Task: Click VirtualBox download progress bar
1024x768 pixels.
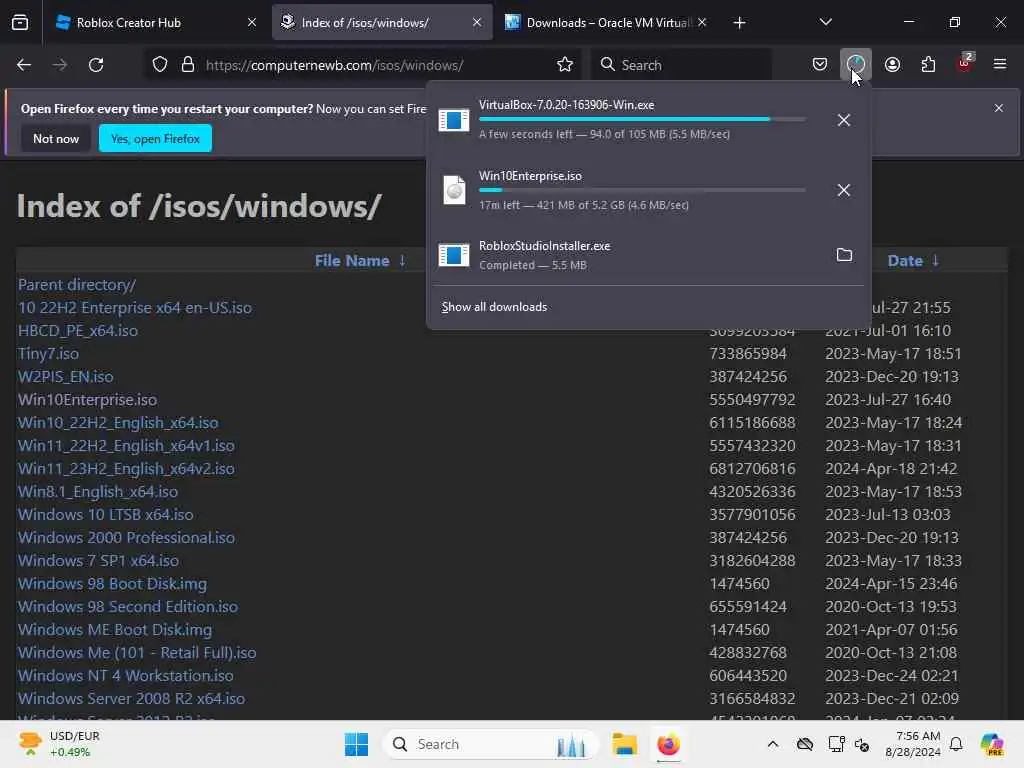Action: pyautogui.click(x=642, y=119)
